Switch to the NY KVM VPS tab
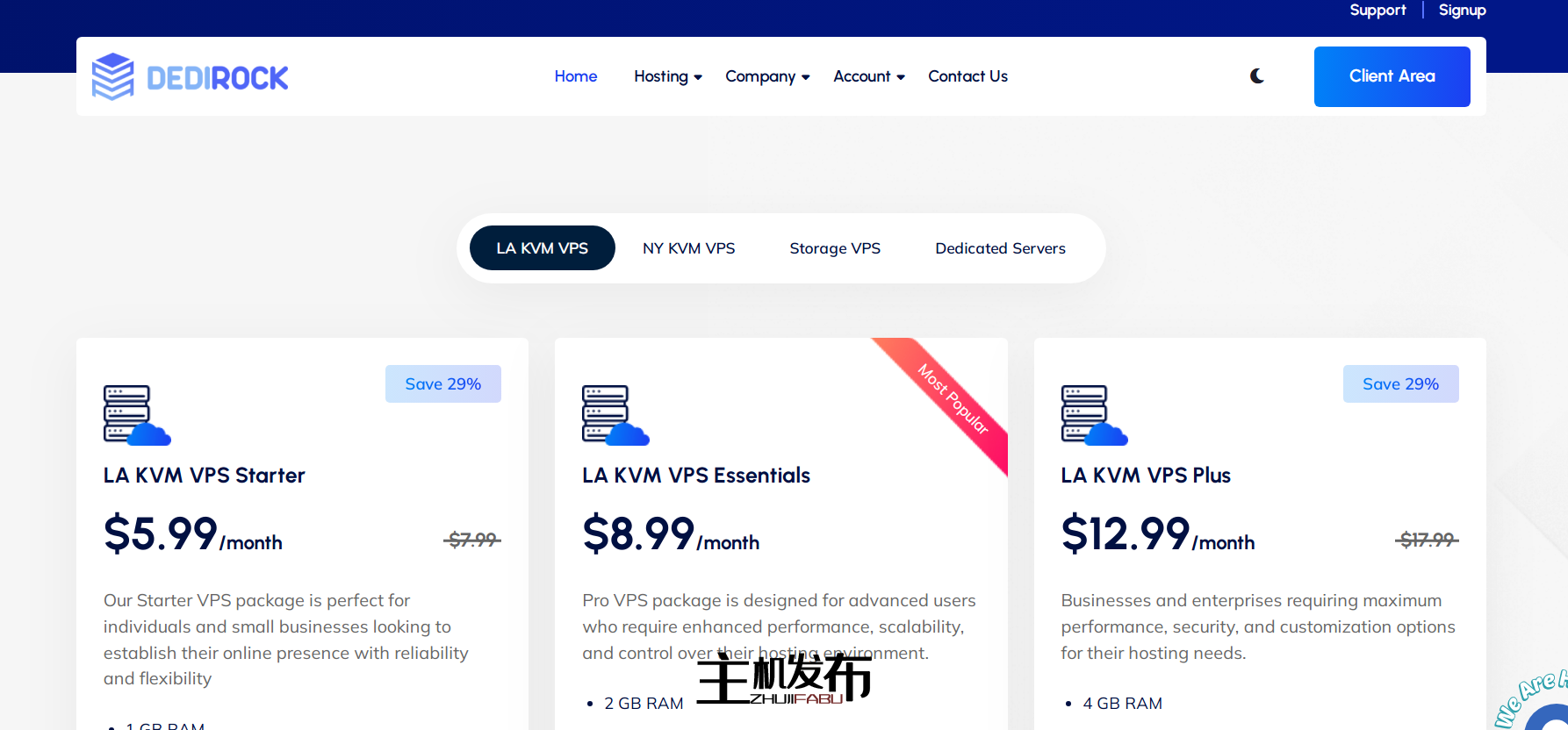This screenshot has width=1568, height=730. click(689, 248)
